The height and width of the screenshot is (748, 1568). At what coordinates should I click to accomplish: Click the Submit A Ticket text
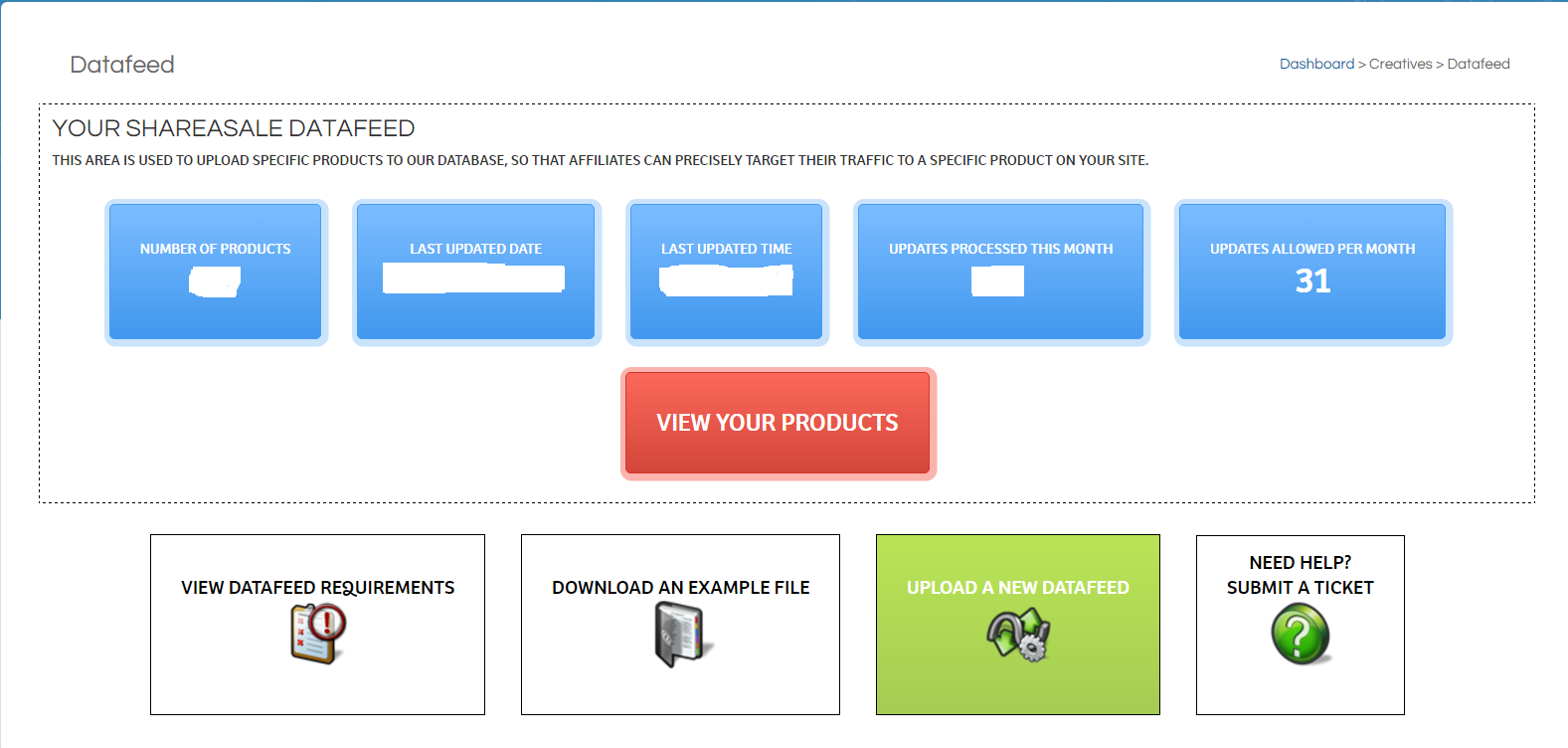(1301, 588)
